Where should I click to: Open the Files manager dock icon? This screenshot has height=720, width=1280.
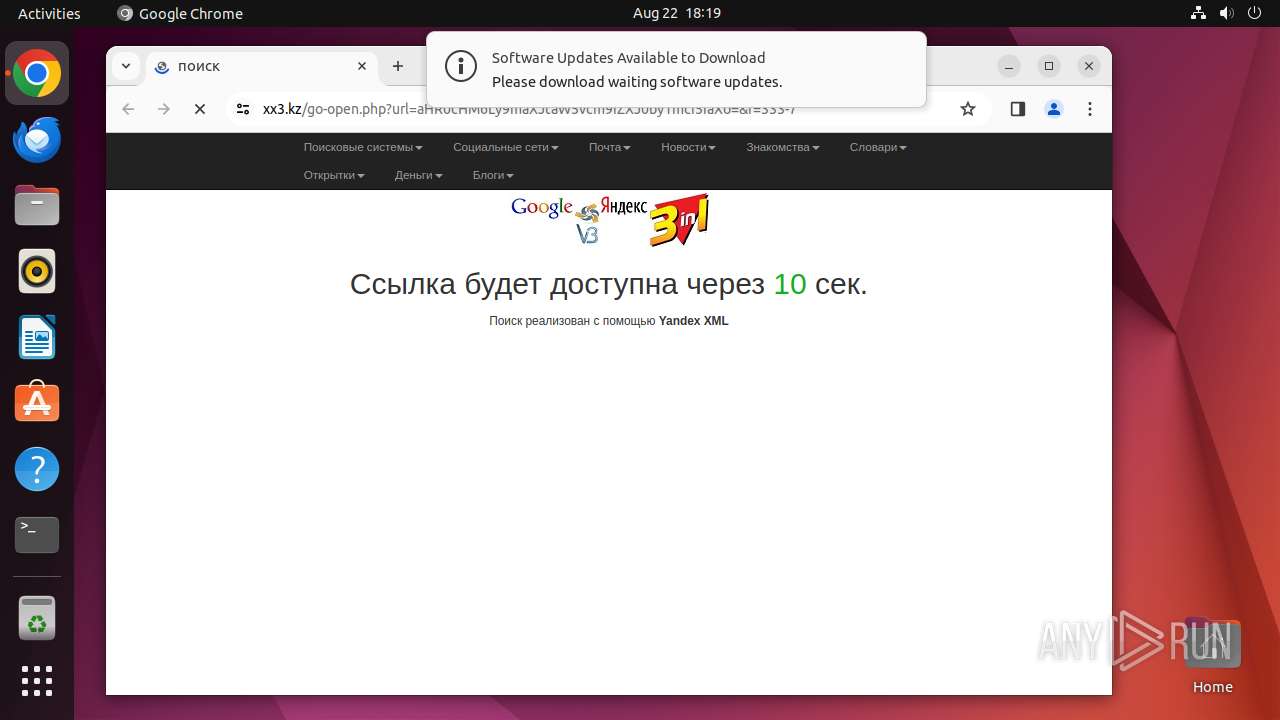pos(37,205)
